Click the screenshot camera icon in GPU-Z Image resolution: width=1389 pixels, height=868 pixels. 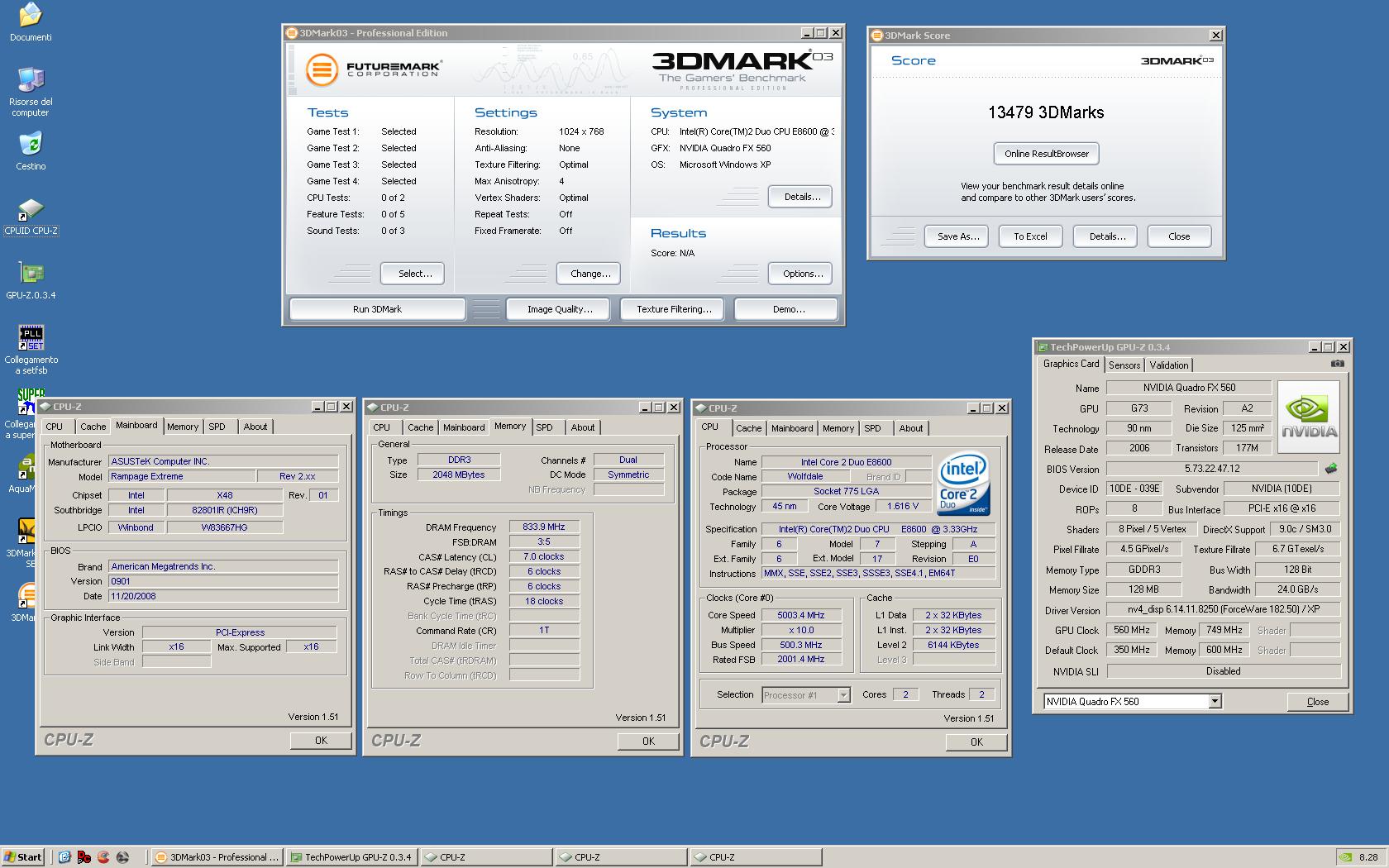point(1337,364)
